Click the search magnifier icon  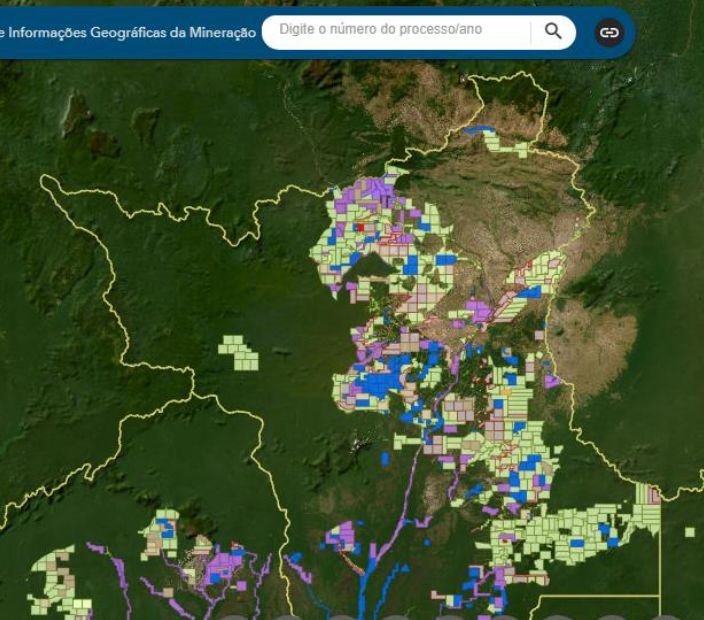tap(553, 31)
